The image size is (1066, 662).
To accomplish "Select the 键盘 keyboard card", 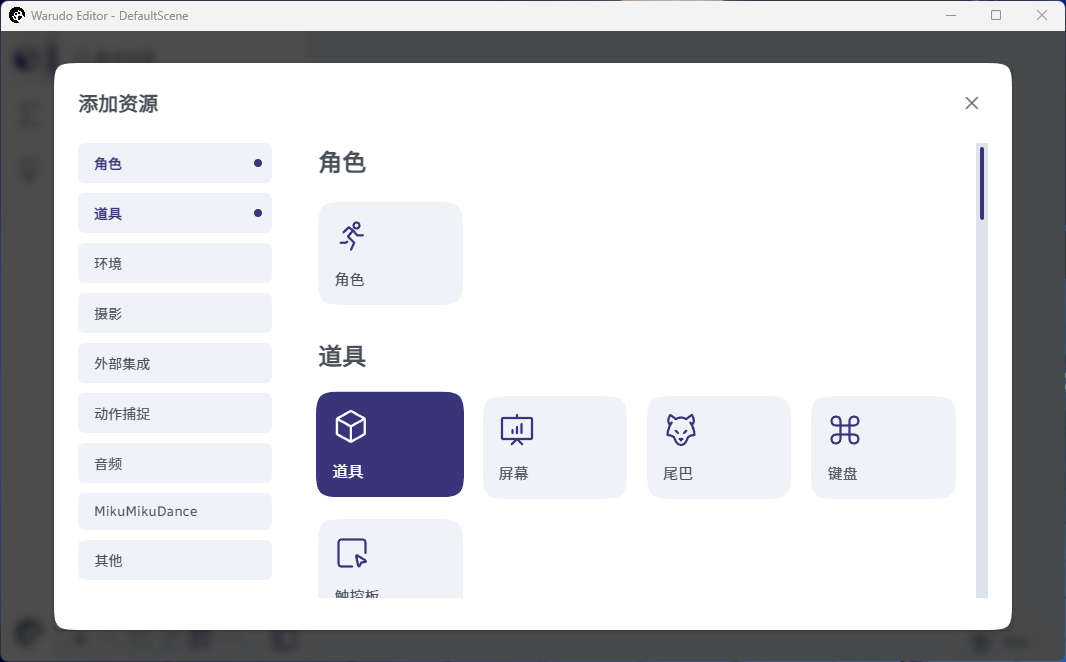I will tap(883, 447).
